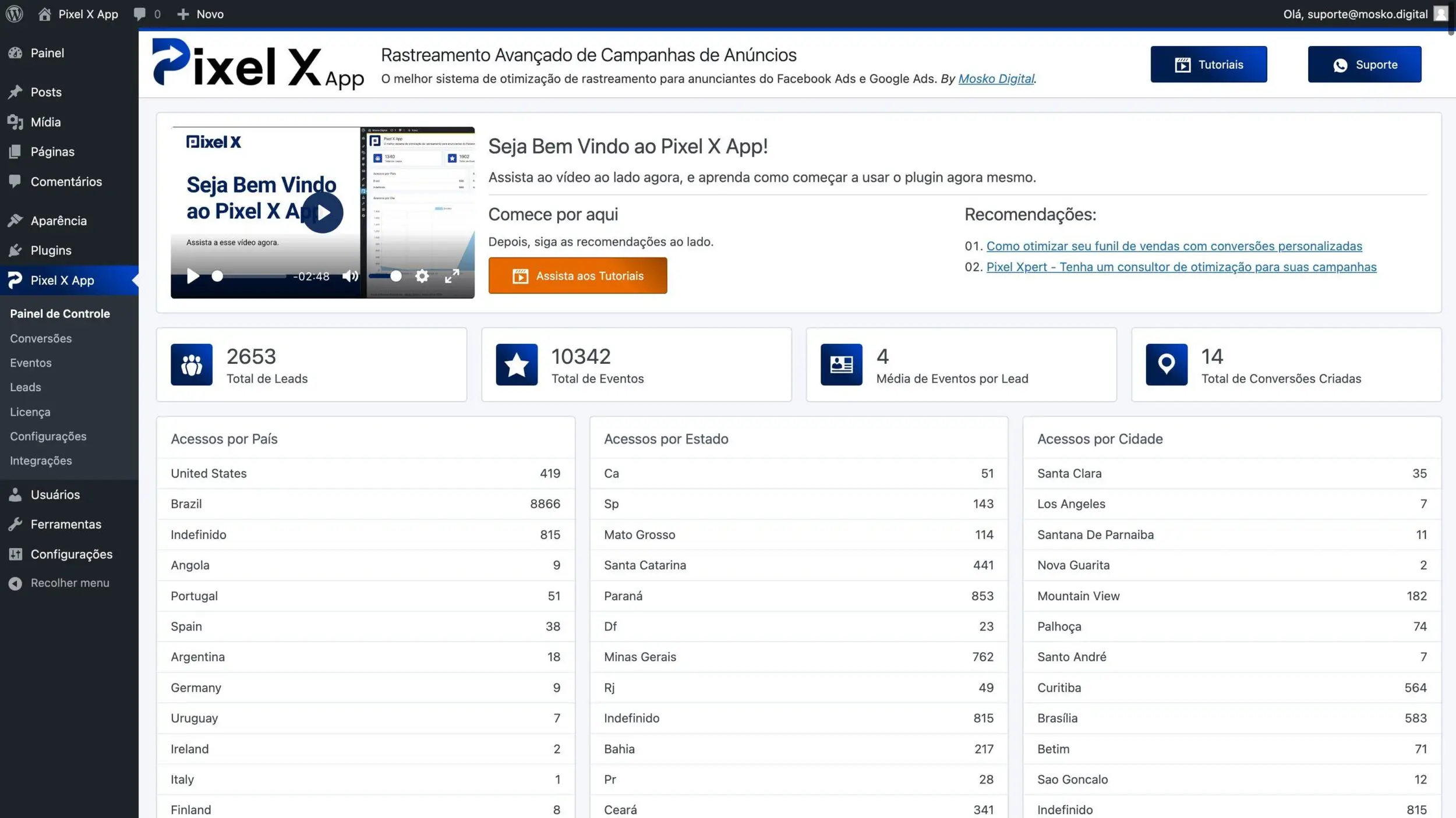Open the Conversões submenu item
This screenshot has height=818, width=1456.
point(41,338)
